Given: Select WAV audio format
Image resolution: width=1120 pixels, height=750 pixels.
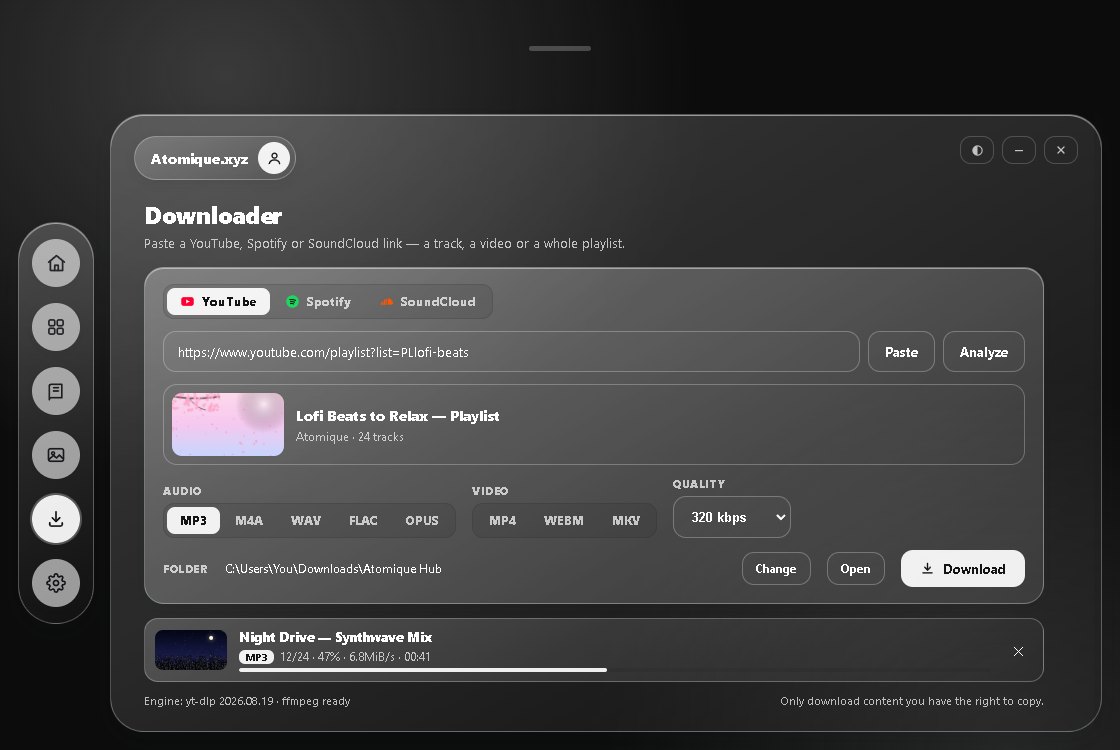Looking at the screenshot, I should tap(306, 520).
